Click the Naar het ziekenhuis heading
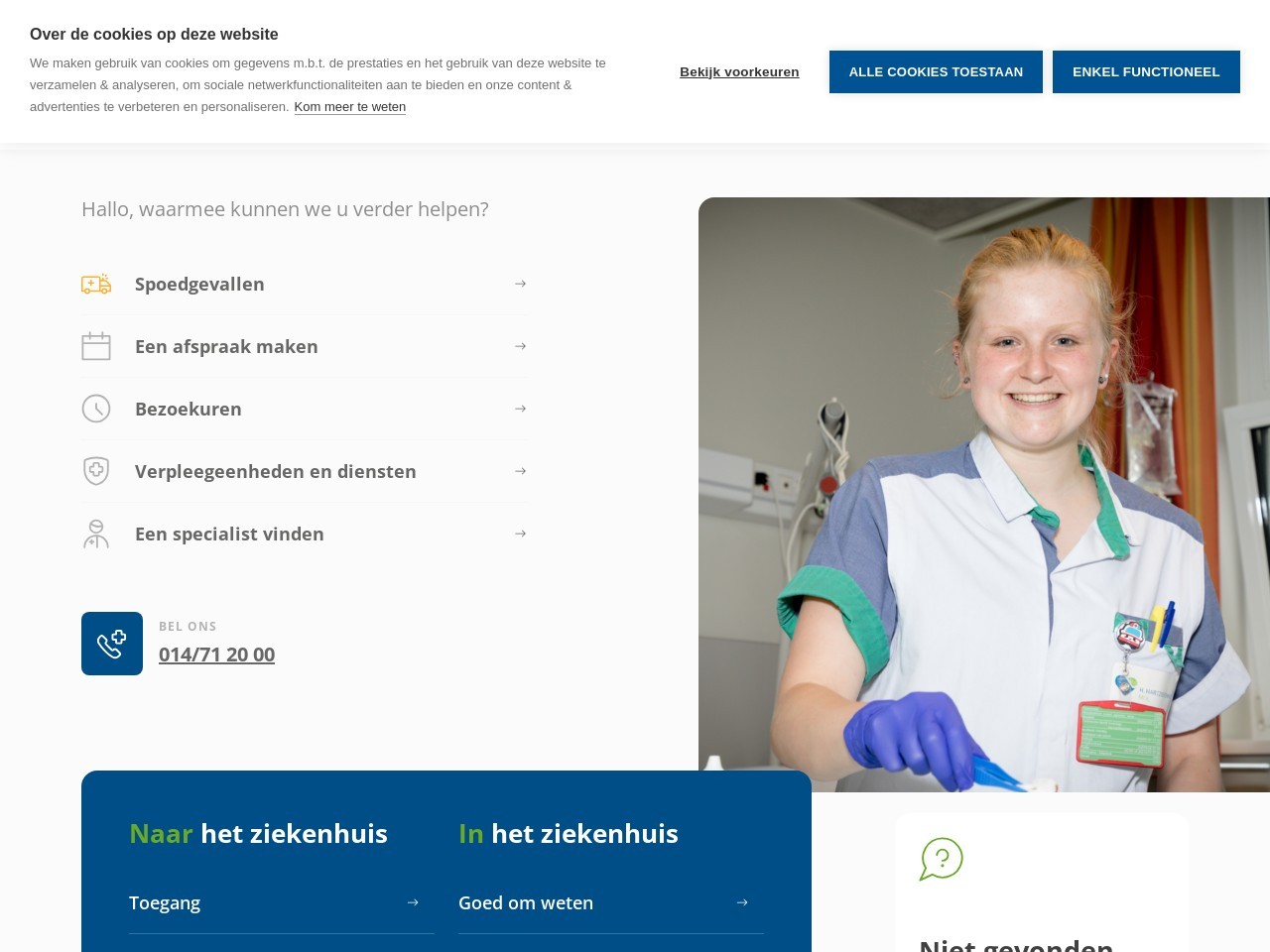 pos(258,833)
